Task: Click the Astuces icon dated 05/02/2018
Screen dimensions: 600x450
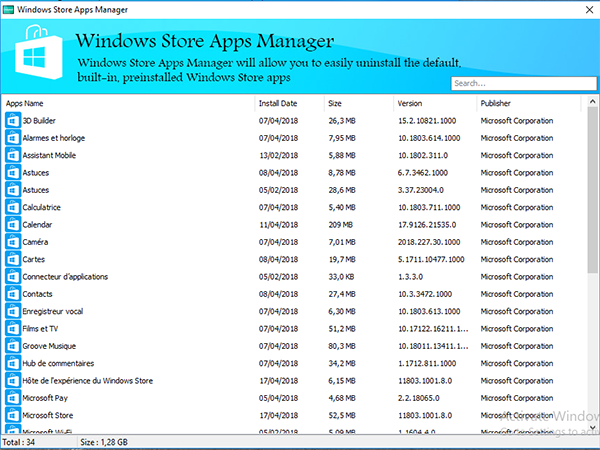Action: coord(13,190)
